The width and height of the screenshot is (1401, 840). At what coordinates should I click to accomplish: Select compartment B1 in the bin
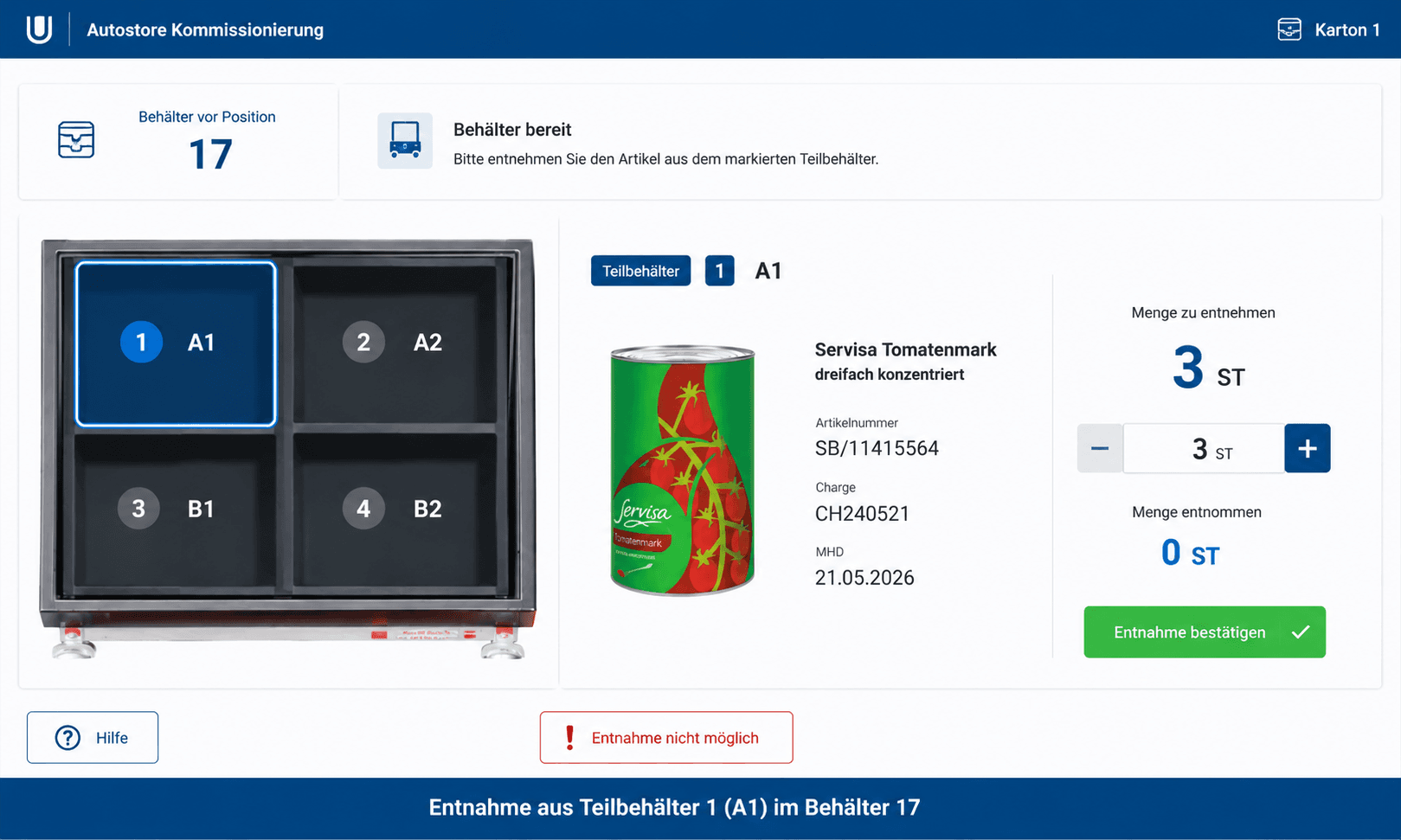click(176, 510)
